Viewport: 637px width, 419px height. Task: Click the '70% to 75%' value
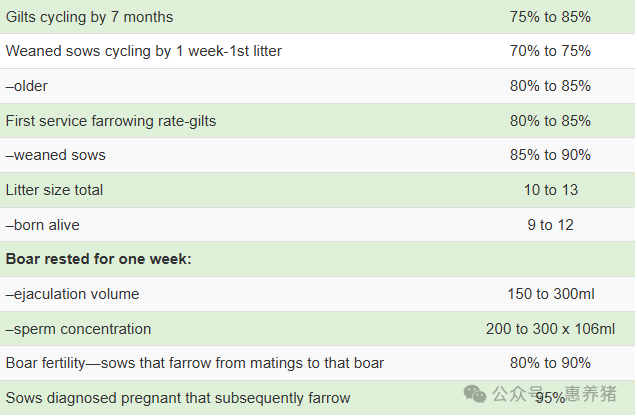pos(550,51)
